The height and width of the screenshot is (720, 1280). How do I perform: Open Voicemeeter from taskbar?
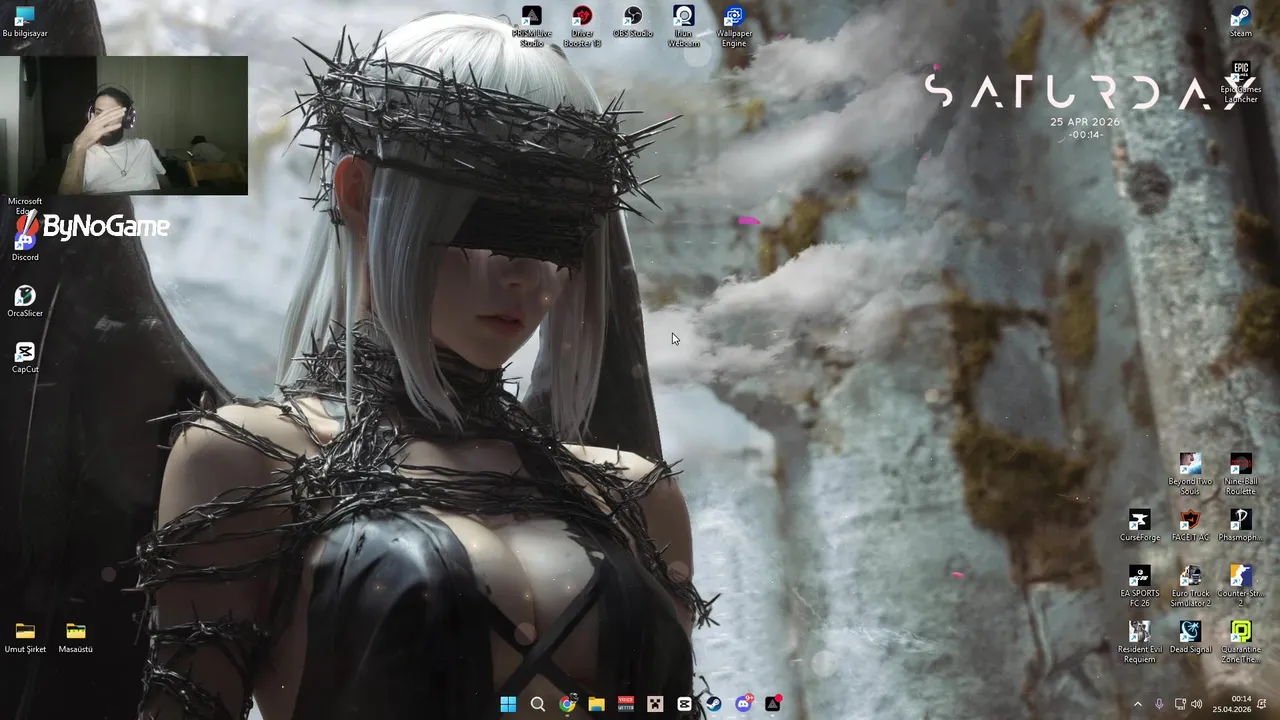tap(626, 704)
